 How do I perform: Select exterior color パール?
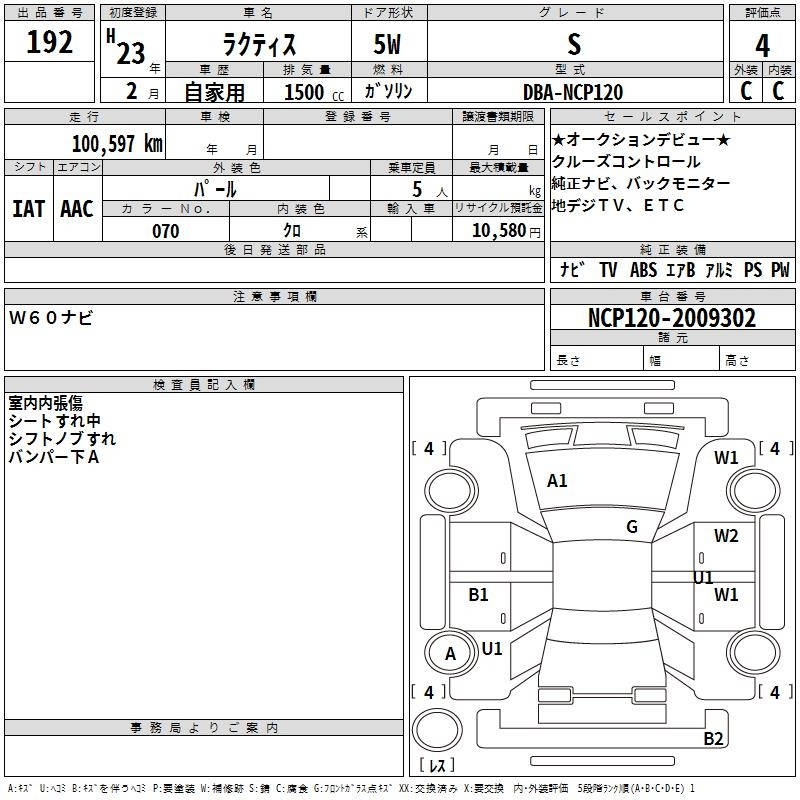[215, 190]
